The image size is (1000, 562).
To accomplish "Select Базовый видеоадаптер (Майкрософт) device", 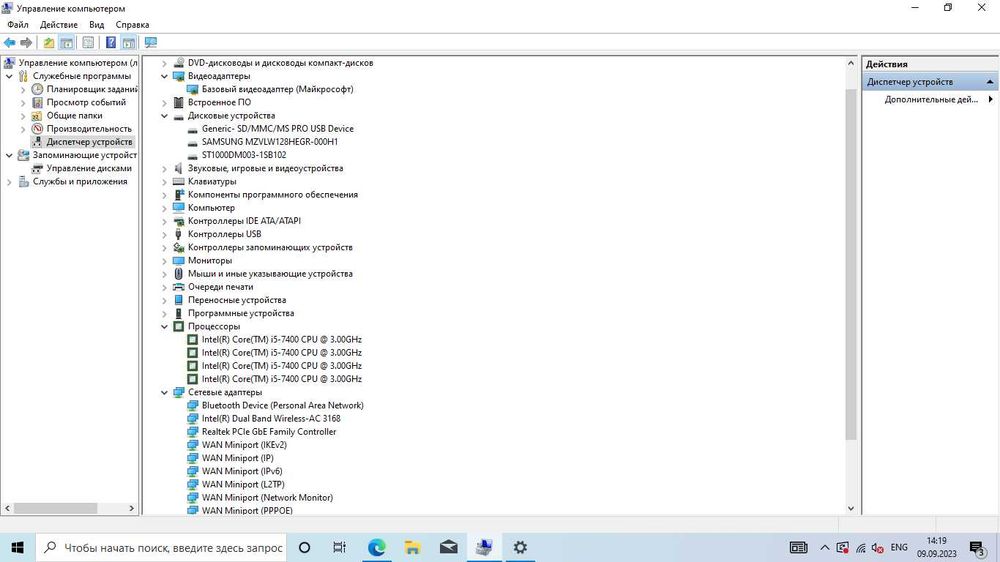I will pos(277,89).
